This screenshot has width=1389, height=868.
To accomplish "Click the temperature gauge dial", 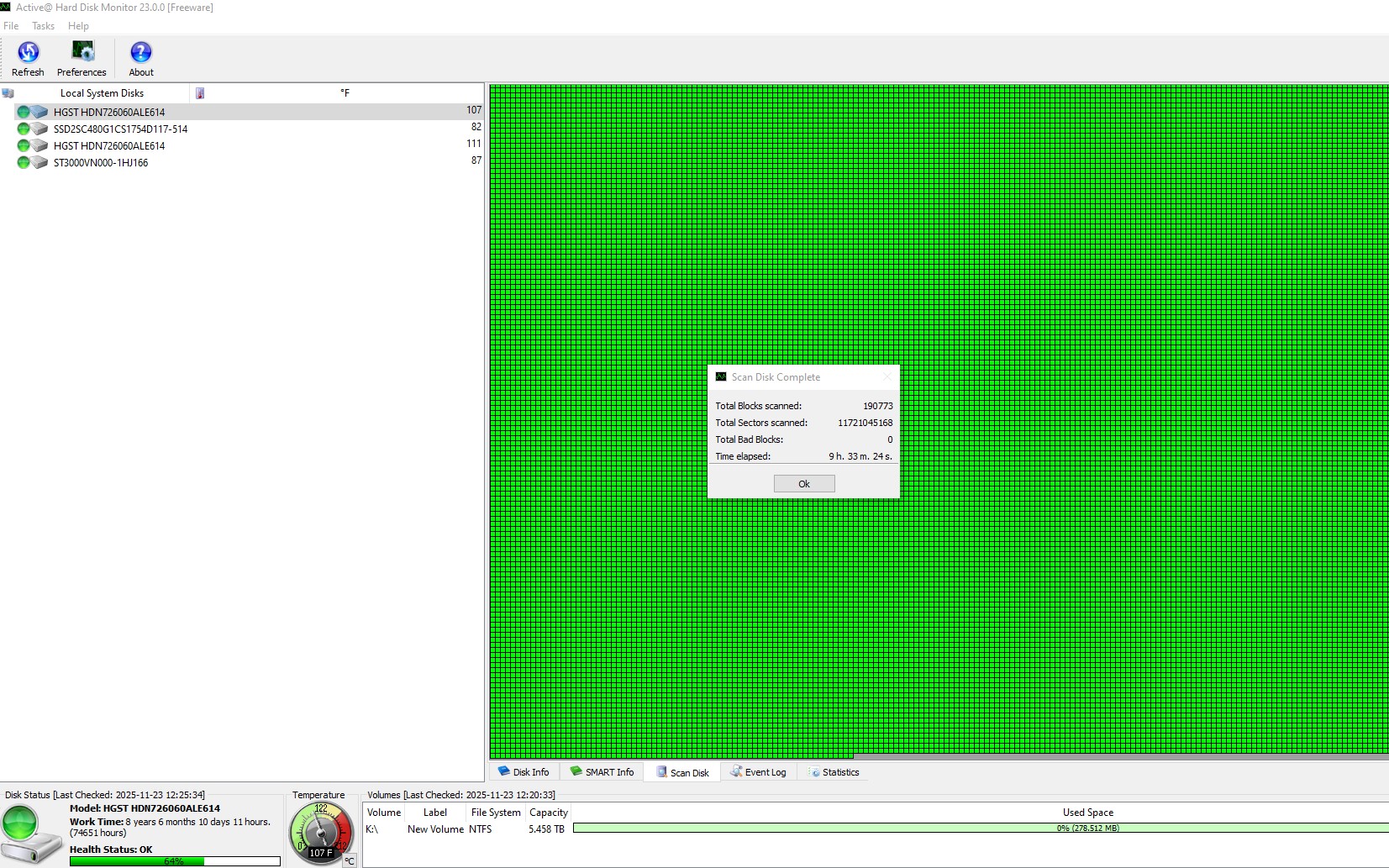I will [320, 832].
